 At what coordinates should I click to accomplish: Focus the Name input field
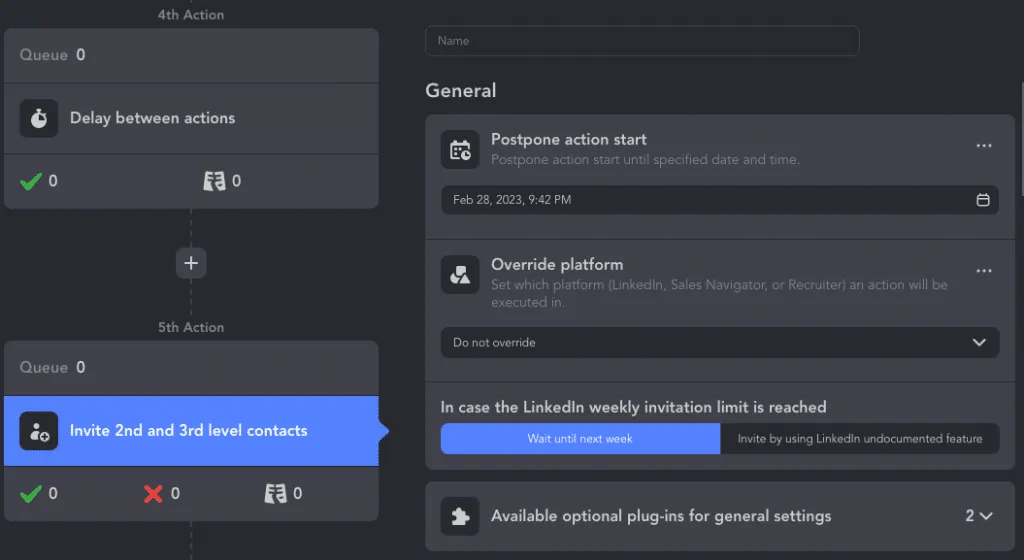pos(642,40)
